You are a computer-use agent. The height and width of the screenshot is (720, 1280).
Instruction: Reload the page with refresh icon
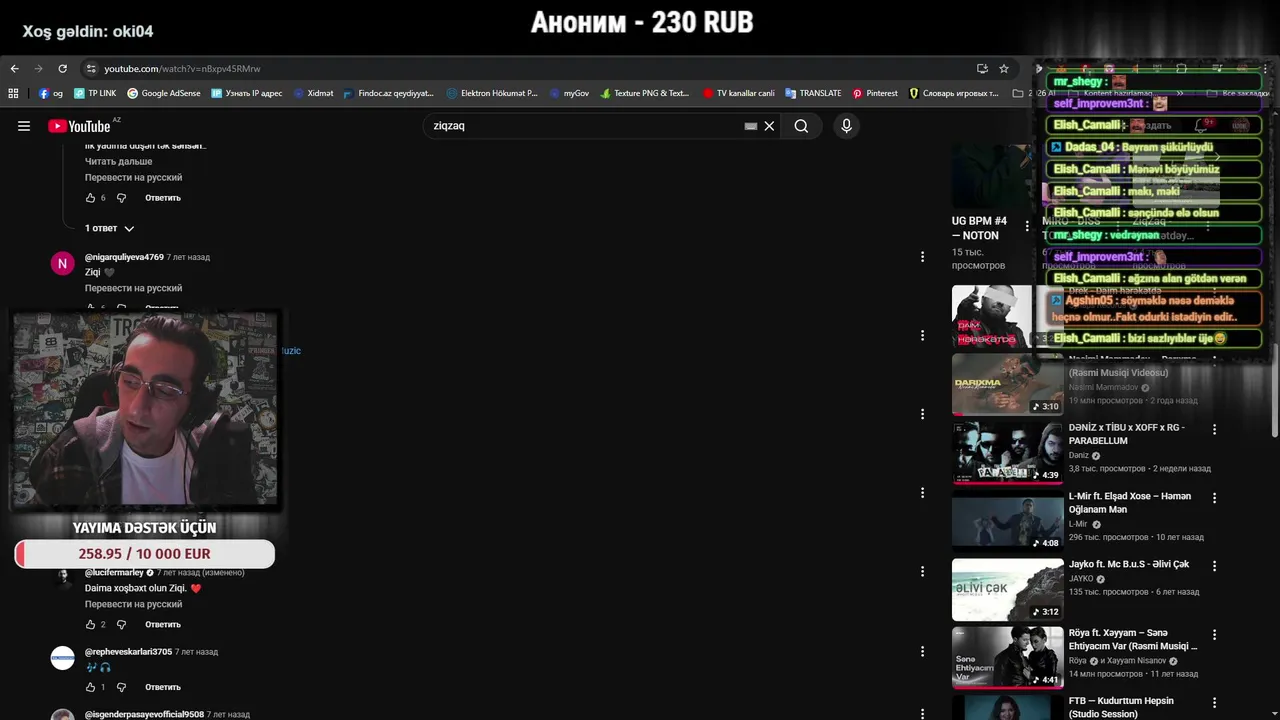pyautogui.click(x=62, y=69)
